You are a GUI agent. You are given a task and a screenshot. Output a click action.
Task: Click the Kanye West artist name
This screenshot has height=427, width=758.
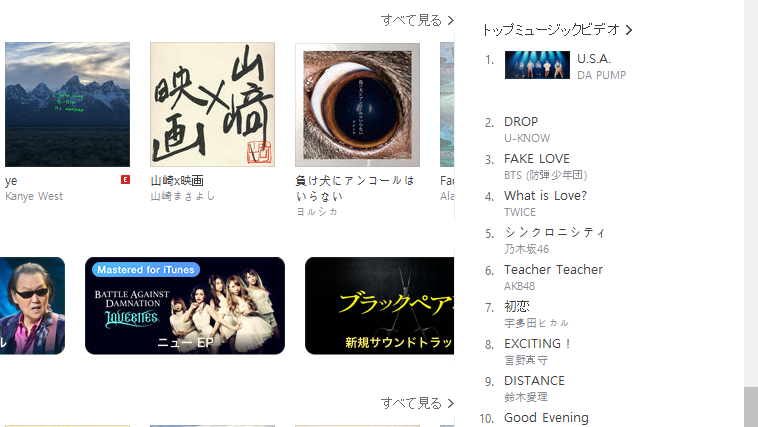(34, 196)
